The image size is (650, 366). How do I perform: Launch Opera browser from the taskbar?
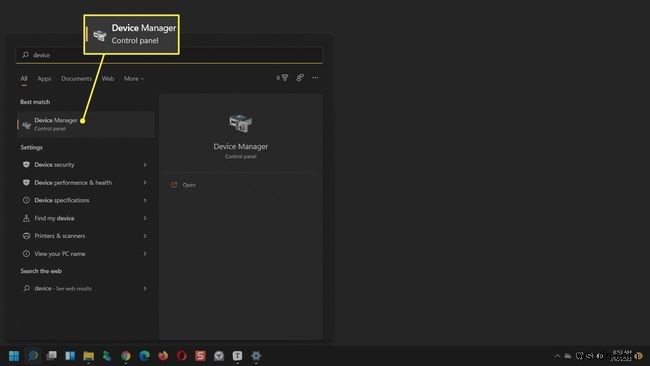coord(182,356)
